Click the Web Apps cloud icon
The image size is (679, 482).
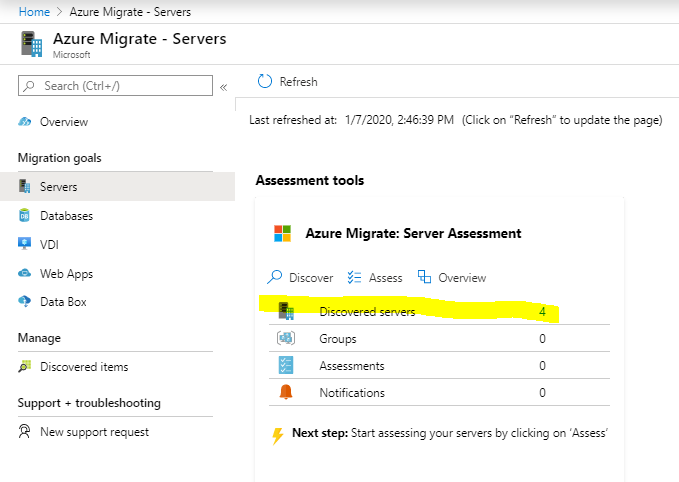[25, 273]
